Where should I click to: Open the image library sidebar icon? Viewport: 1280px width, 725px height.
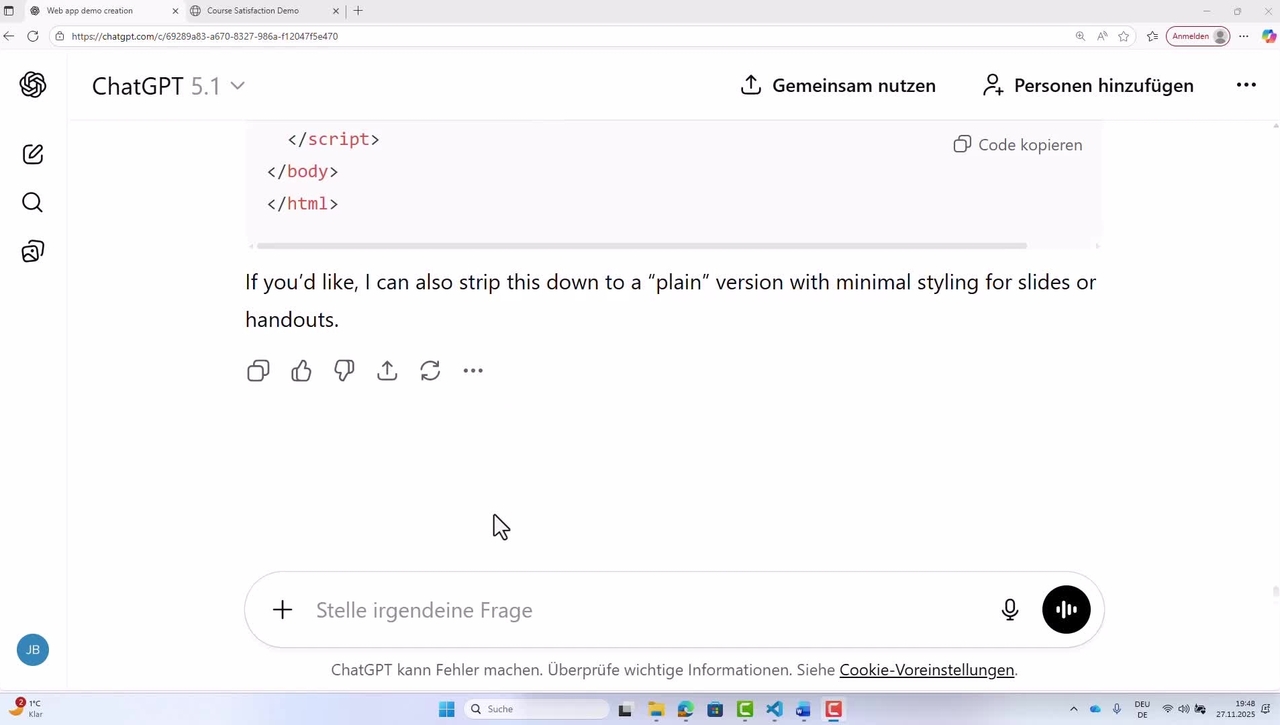pyautogui.click(x=33, y=251)
